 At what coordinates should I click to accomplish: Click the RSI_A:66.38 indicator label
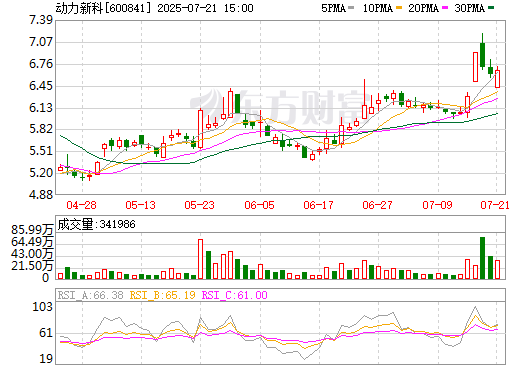(90, 295)
